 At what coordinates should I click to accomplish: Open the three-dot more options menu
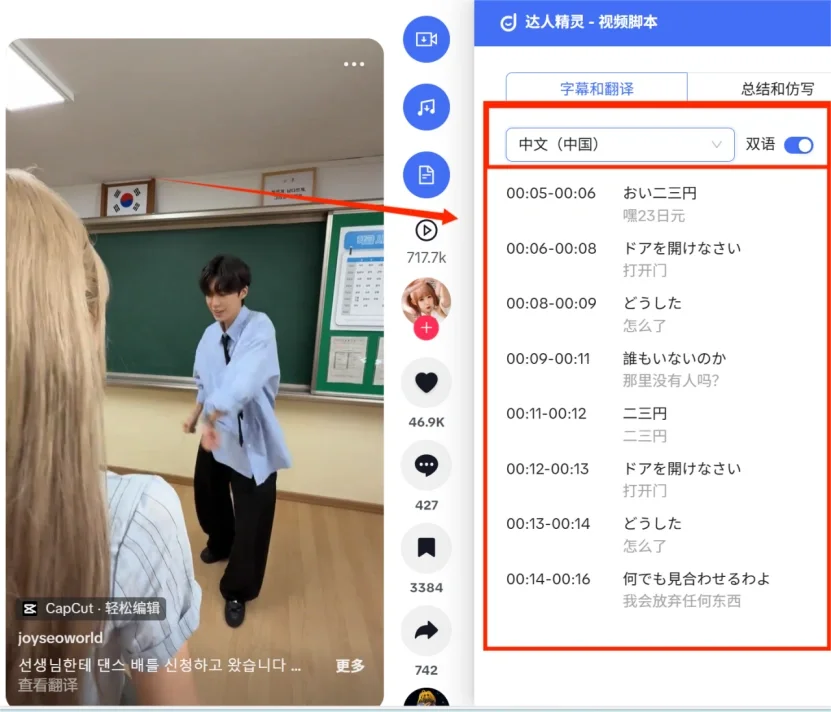354,64
